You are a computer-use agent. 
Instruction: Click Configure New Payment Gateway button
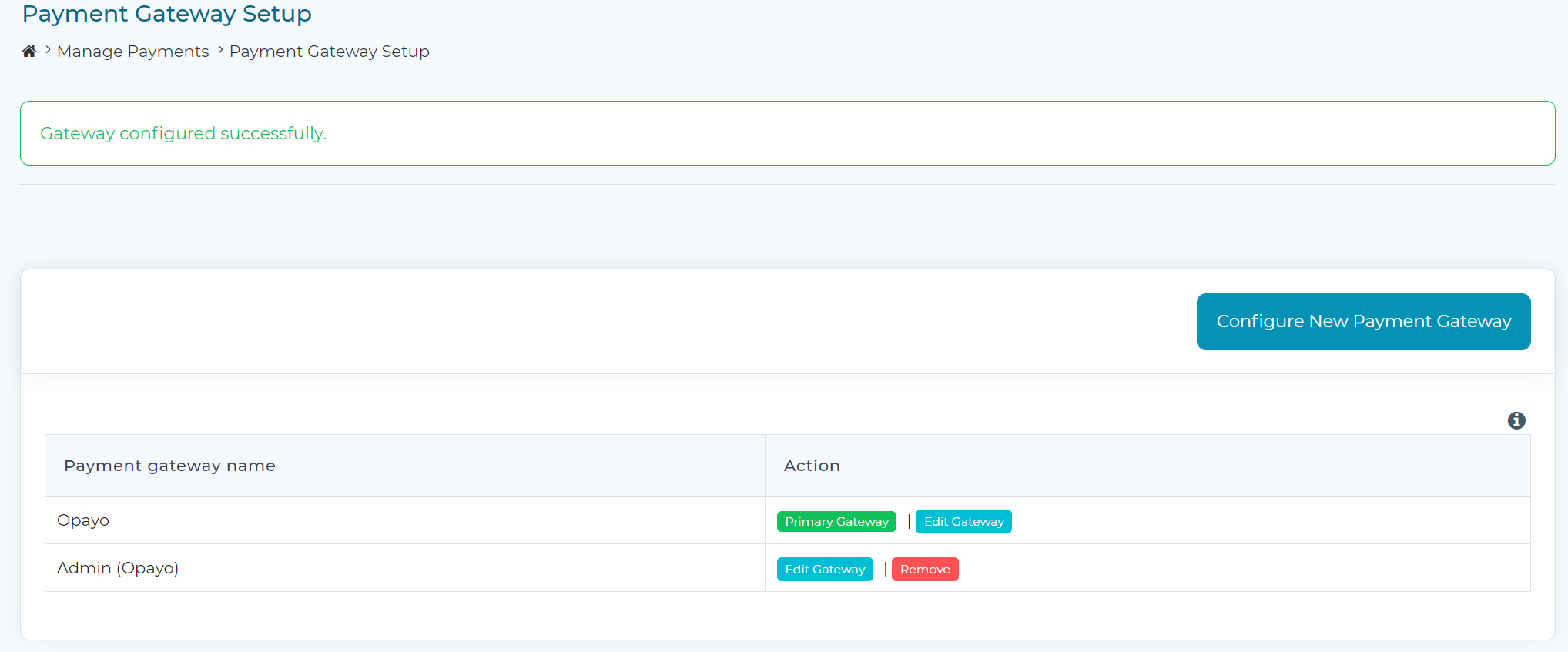click(1363, 322)
